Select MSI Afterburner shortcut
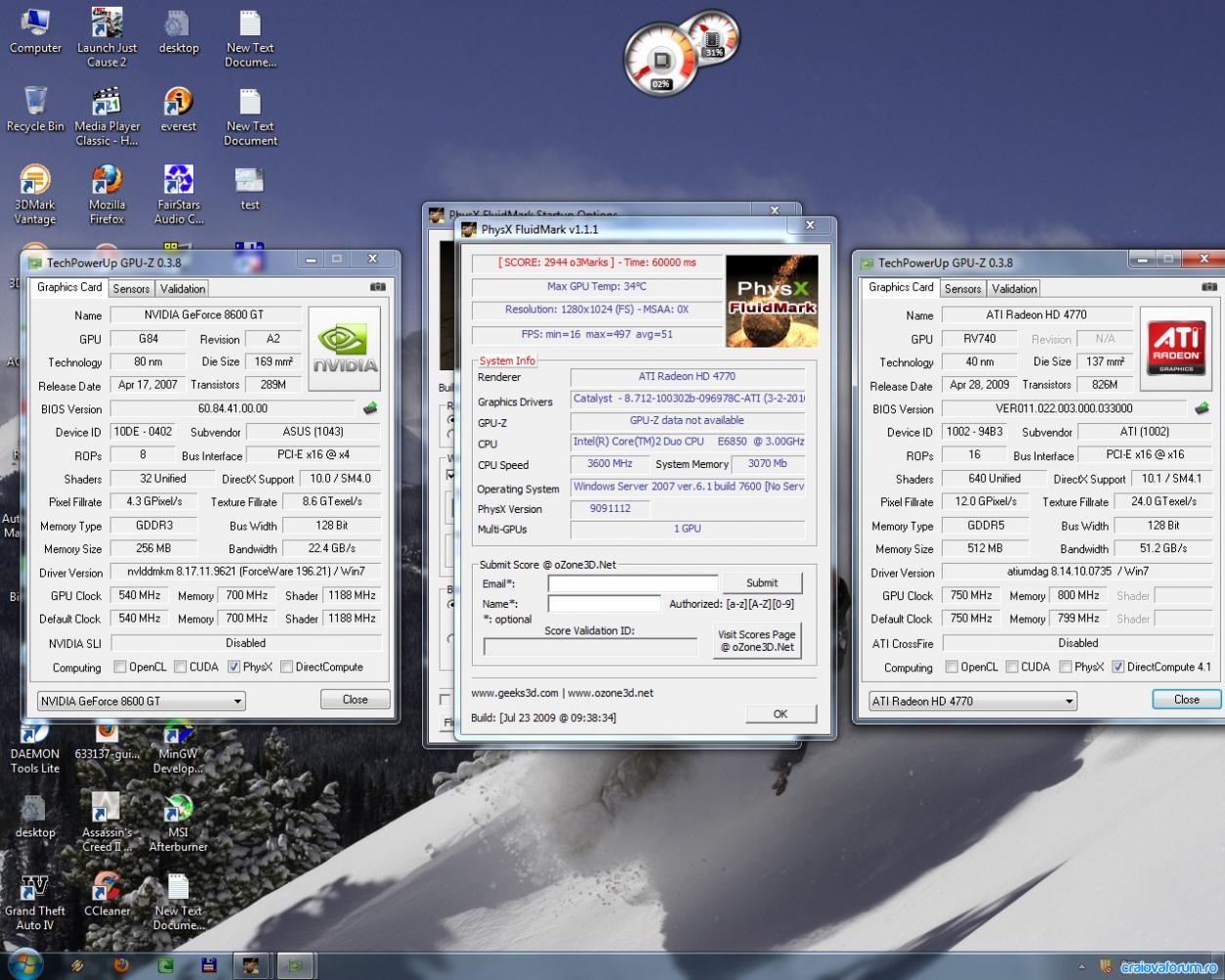This screenshot has width=1225, height=980. (x=178, y=823)
